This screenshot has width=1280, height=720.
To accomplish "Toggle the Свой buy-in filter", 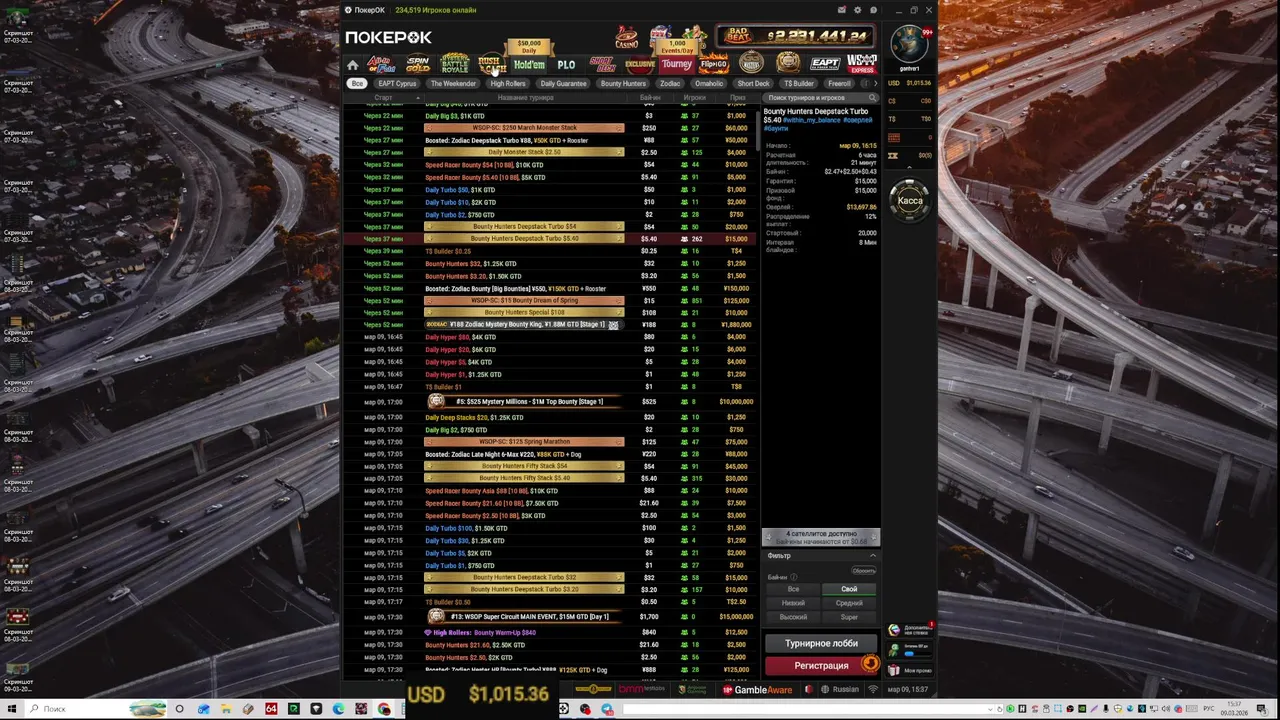I will point(849,589).
